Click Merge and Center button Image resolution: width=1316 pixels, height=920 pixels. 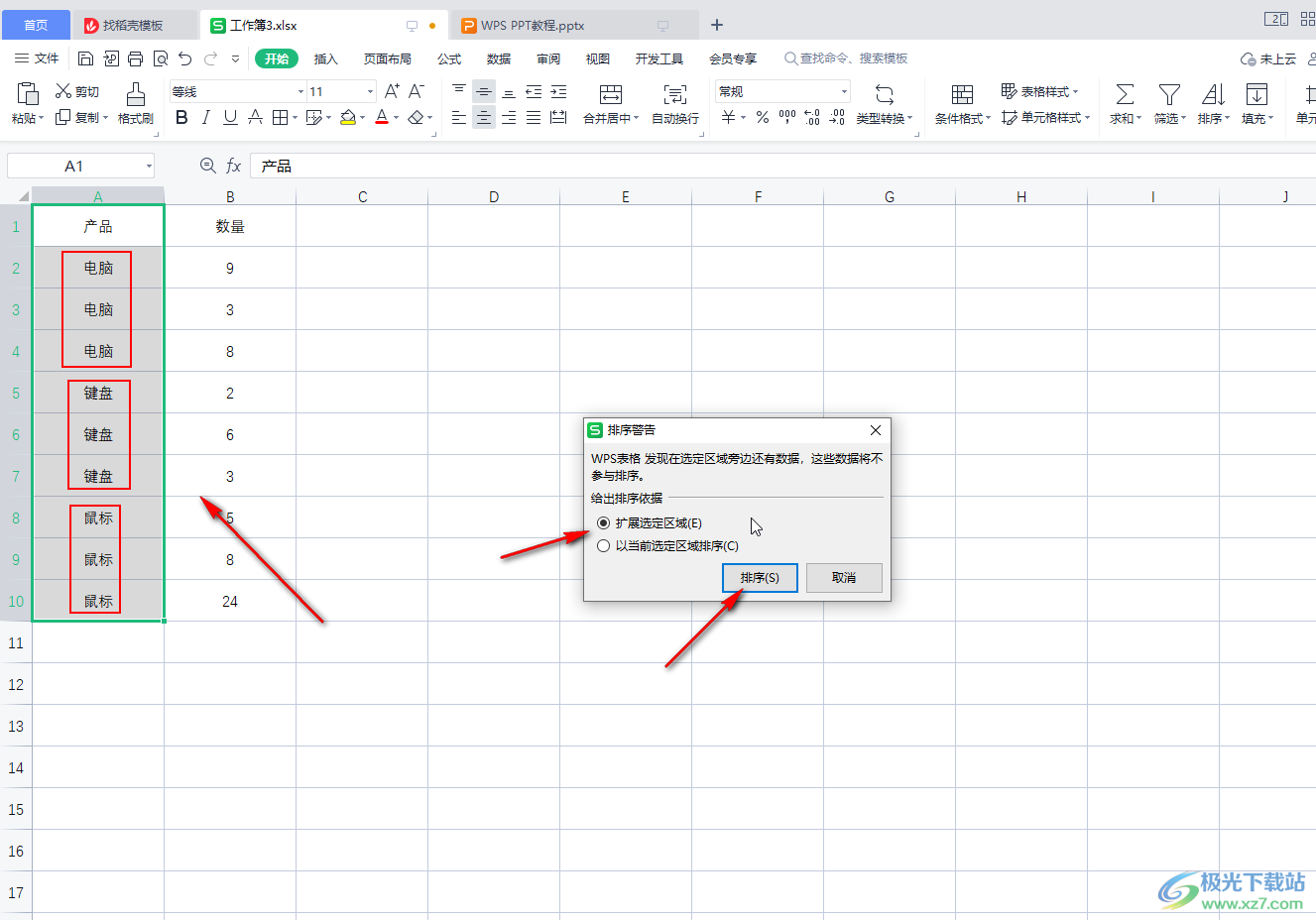[x=611, y=104]
